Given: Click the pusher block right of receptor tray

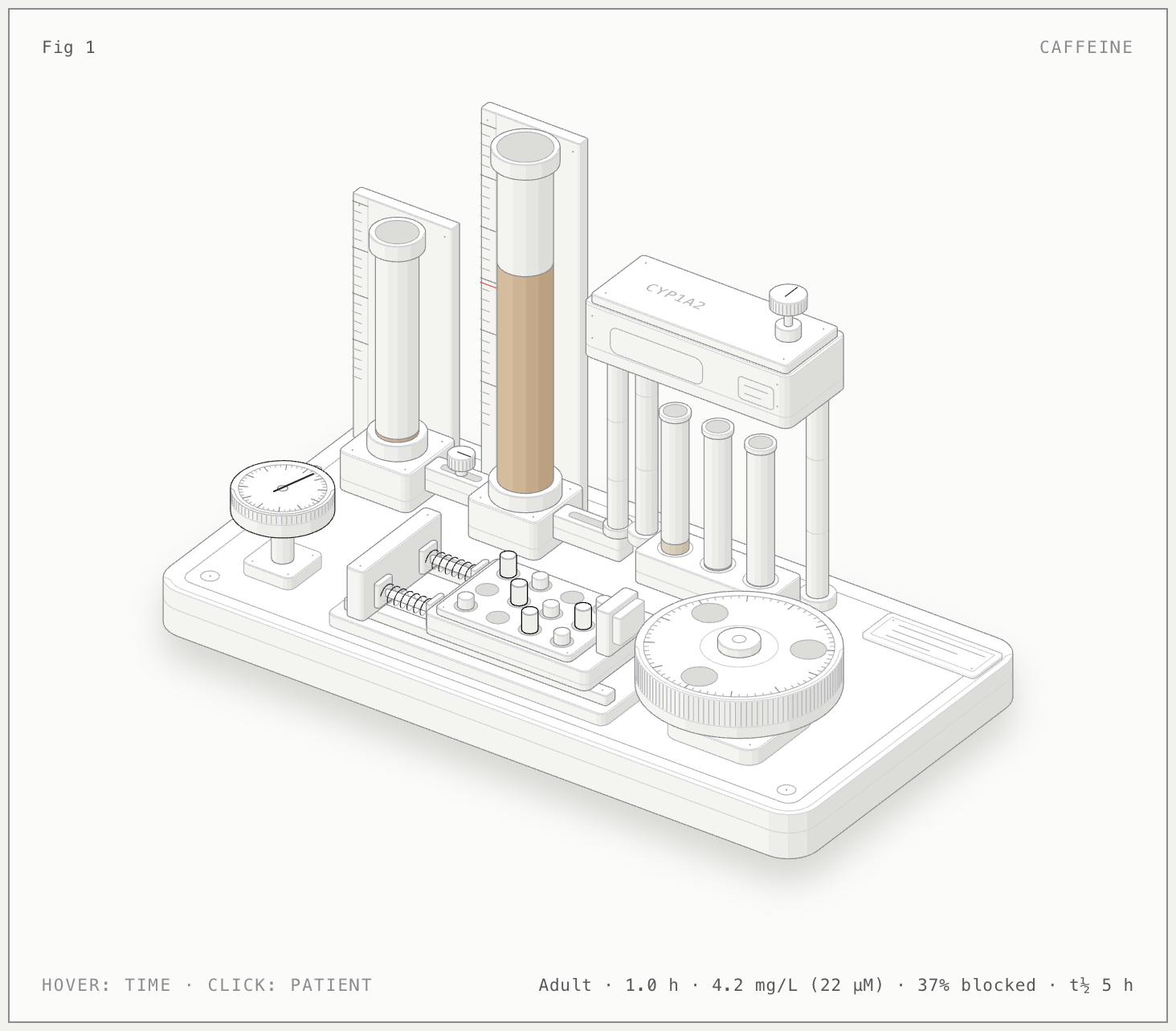Looking at the screenshot, I should (x=620, y=621).
